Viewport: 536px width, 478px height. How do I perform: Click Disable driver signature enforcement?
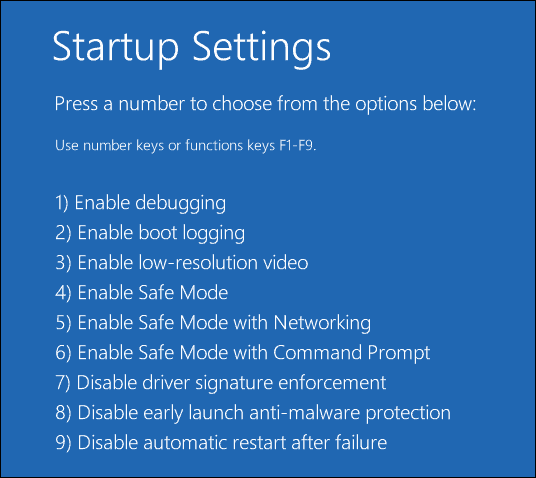[x=221, y=383]
